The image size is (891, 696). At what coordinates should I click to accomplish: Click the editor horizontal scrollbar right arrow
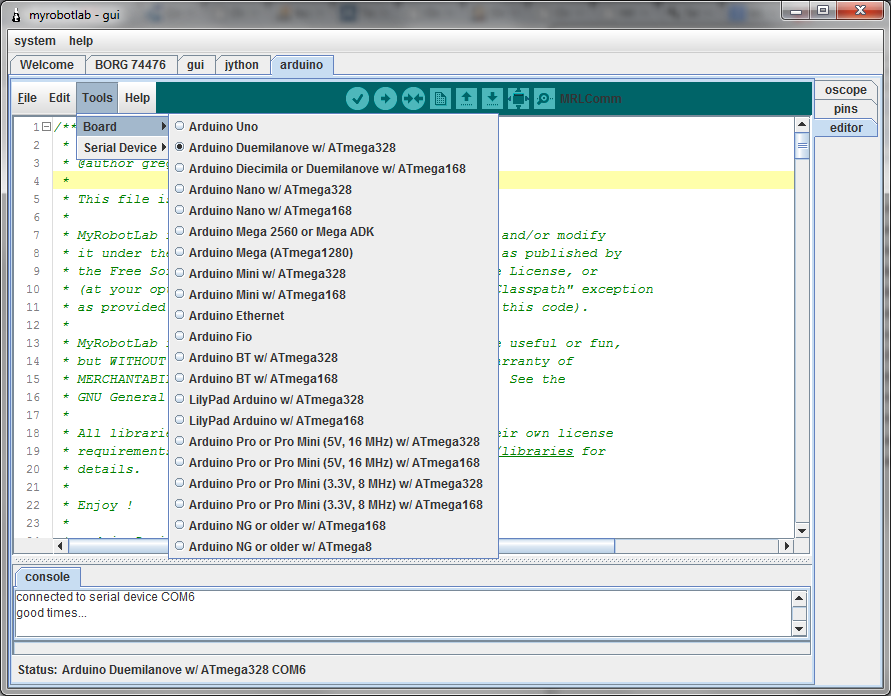pyautogui.click(x=786, y=546)
